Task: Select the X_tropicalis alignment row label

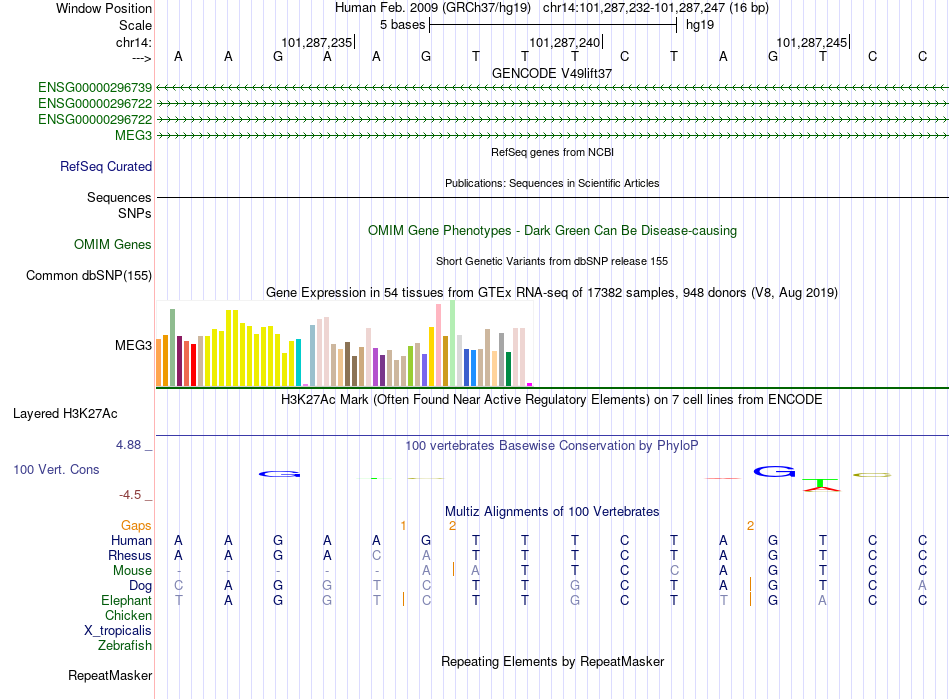Action: tap(118, 631)
